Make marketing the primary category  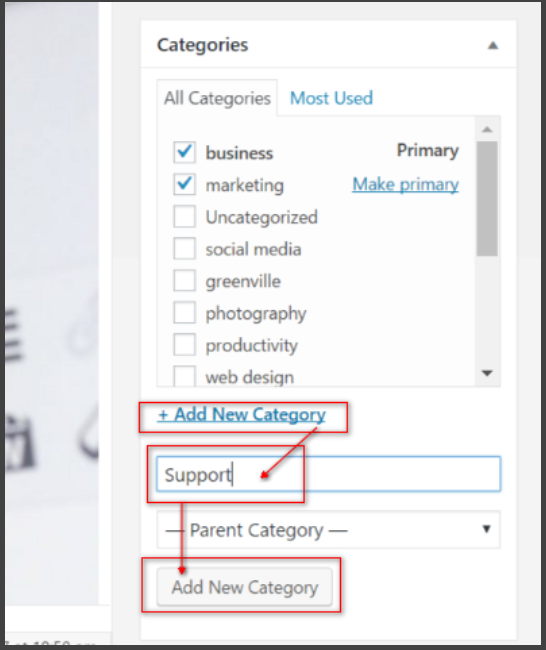point(405,184)
